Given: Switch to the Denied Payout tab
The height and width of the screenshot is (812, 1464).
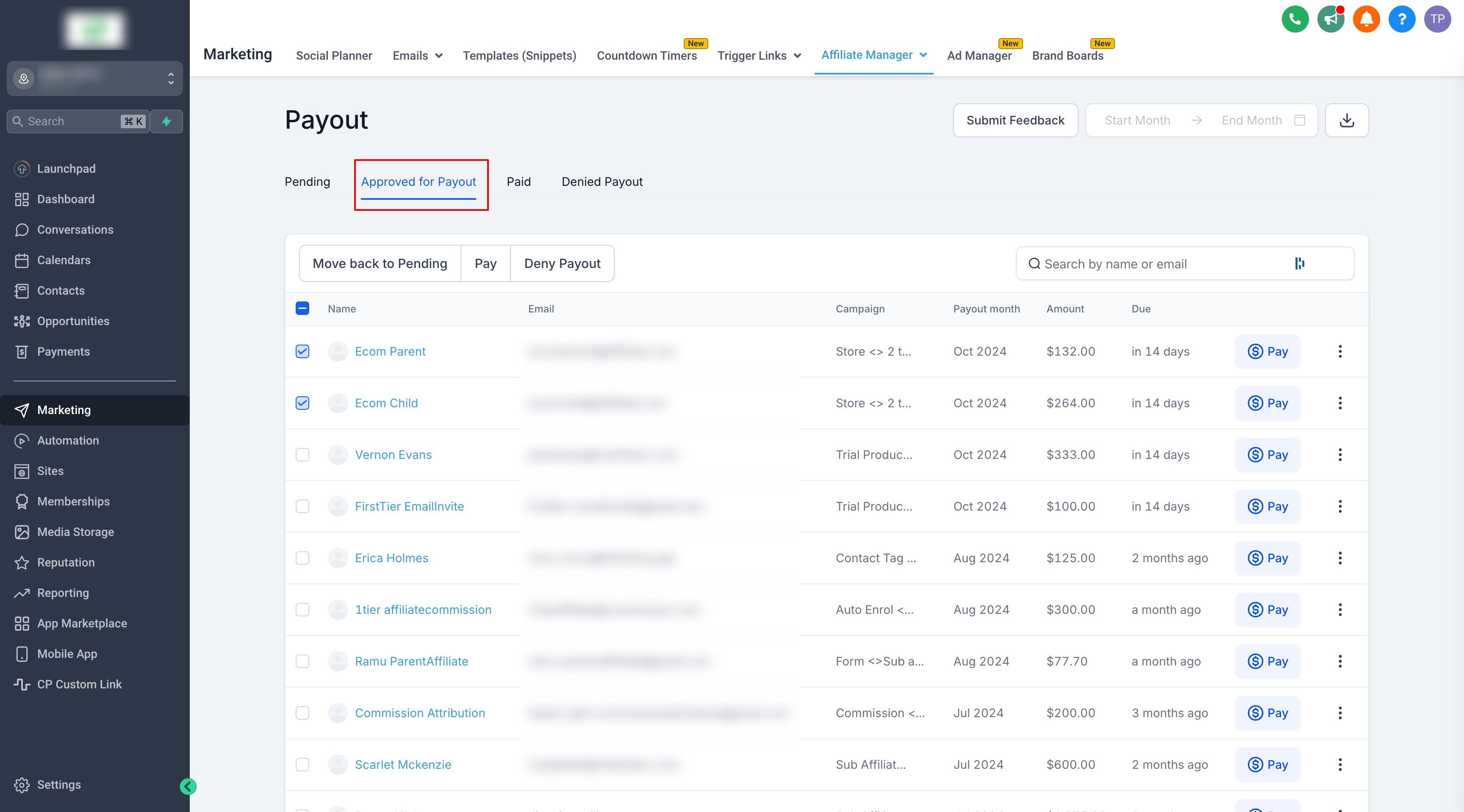Looking at the screenshot, I should (602, 182).
